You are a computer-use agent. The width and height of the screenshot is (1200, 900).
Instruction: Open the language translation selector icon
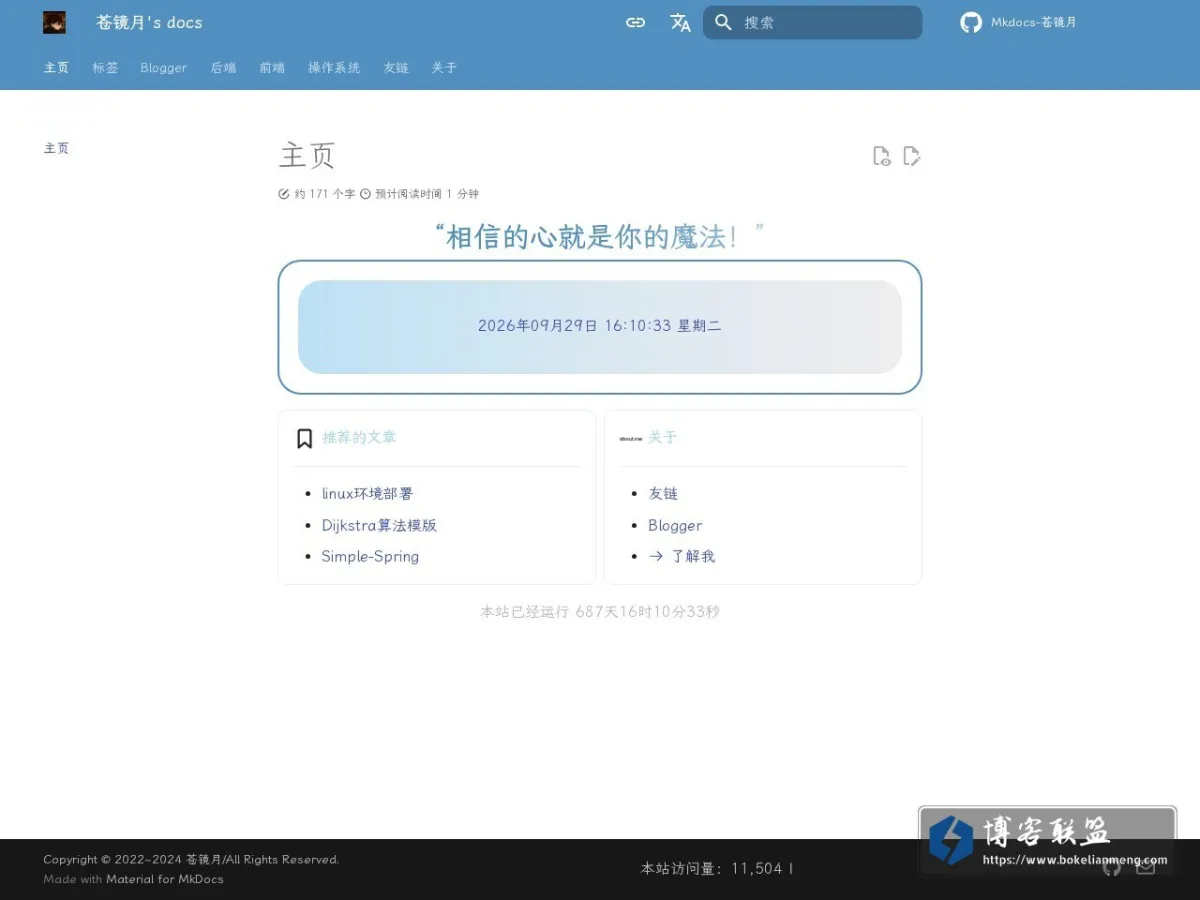click(680, 22)
